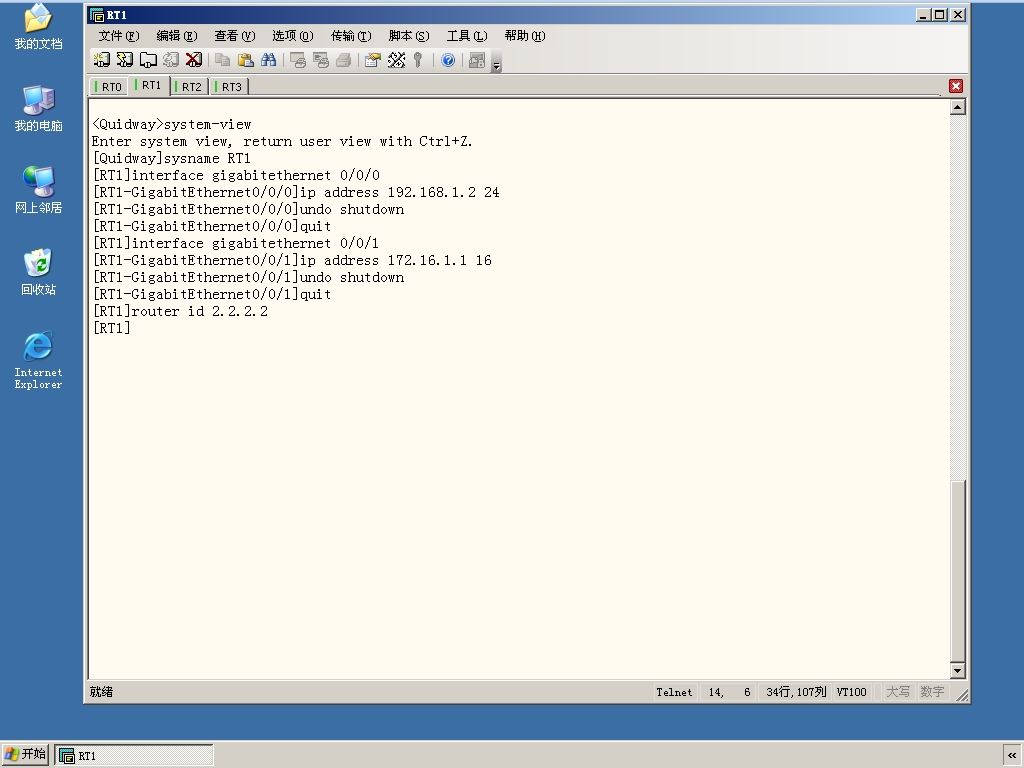
Task: Click the blue Help question mark icon
Action: pos(448,60)
